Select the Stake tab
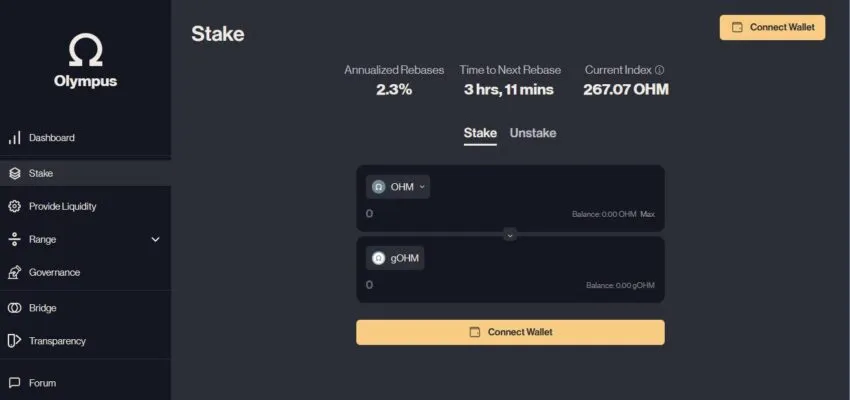The image size is (850, 400). coord(480,133)
